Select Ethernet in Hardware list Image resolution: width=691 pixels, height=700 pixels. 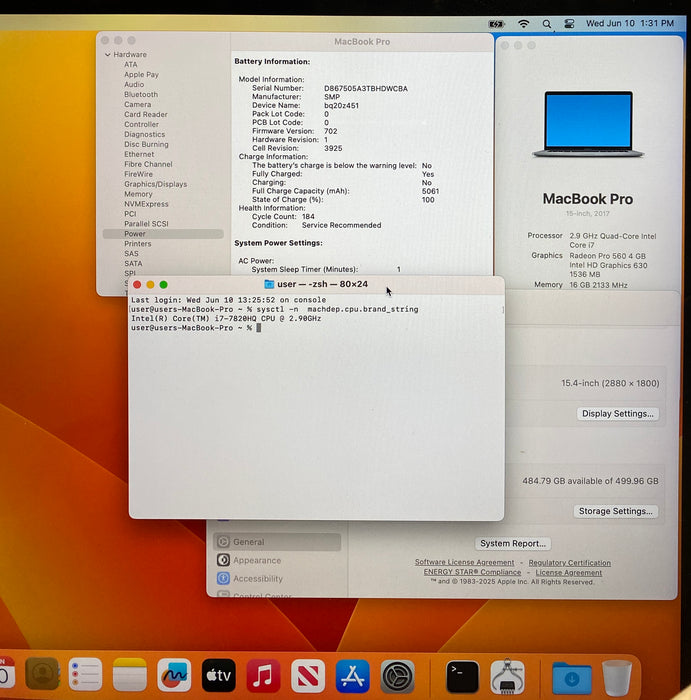pyautogui.click(x=139, y=154)
